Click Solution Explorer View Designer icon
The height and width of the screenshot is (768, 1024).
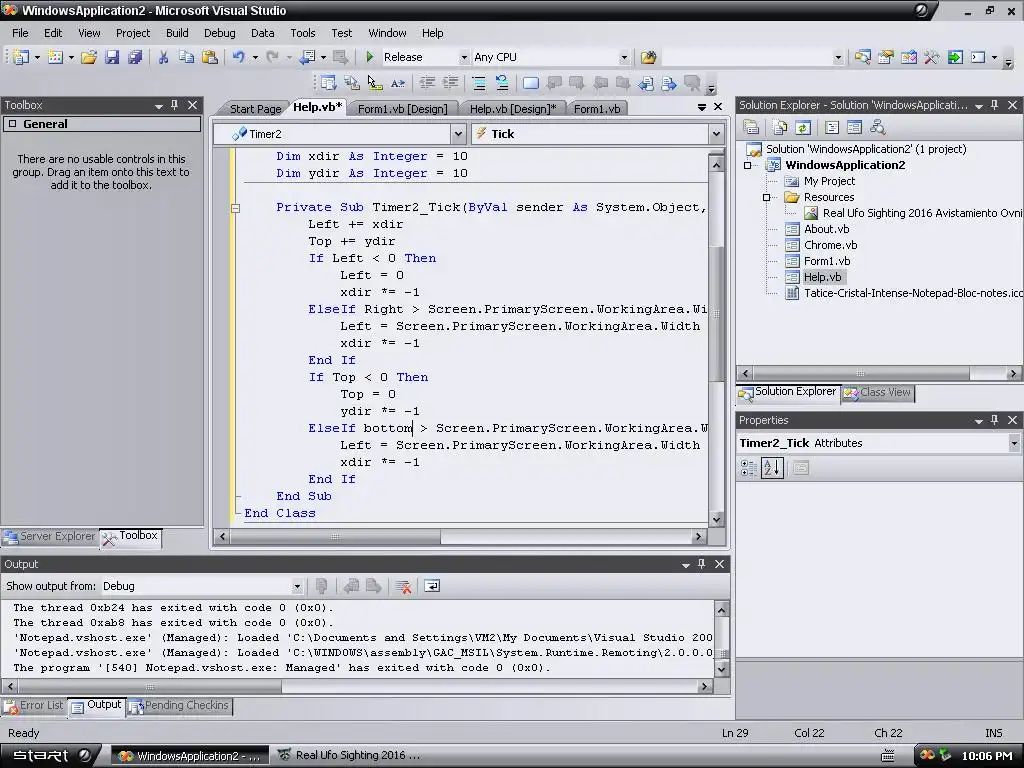[854, 127]
